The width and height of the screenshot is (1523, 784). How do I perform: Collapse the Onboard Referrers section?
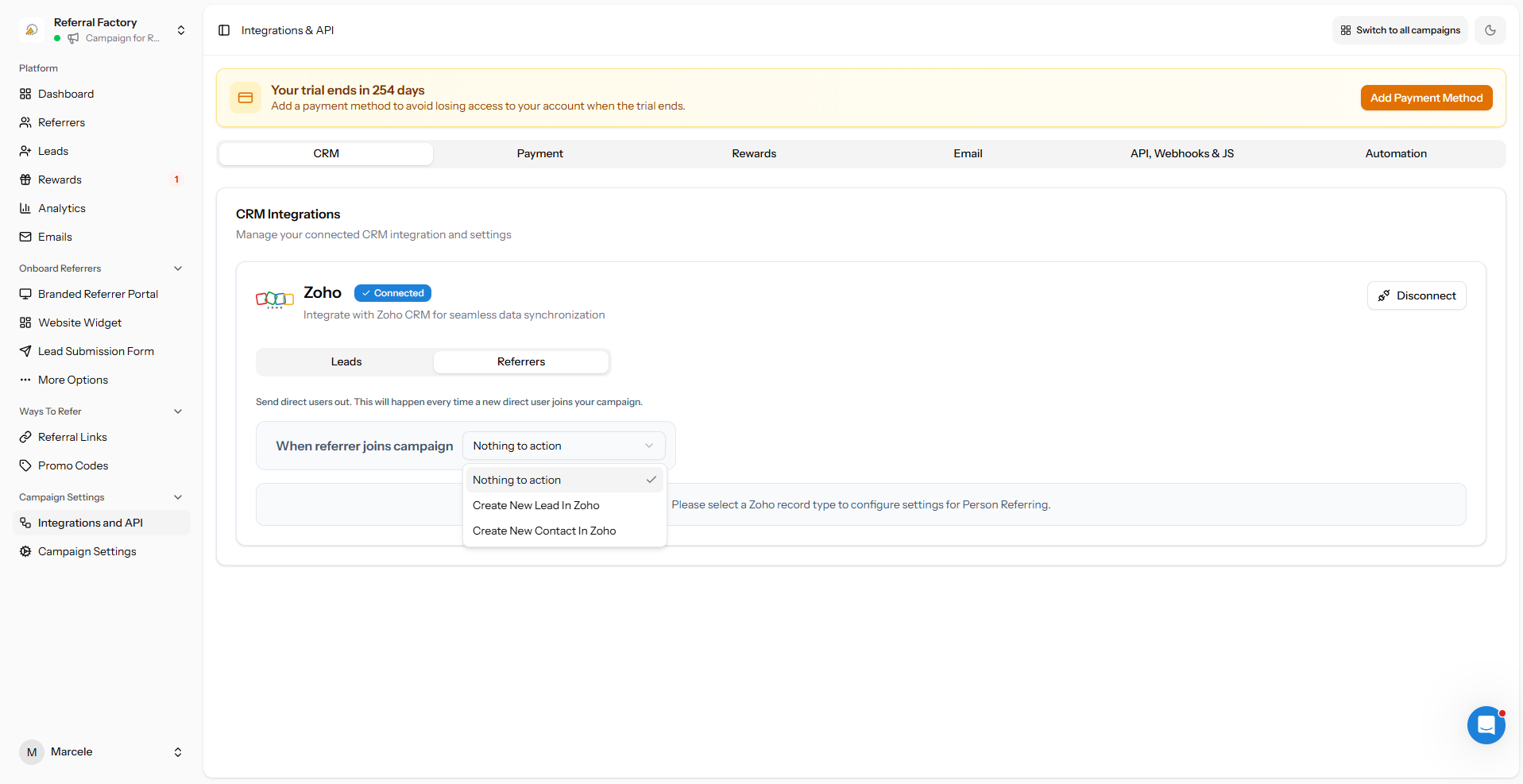(x=178, y=268)
